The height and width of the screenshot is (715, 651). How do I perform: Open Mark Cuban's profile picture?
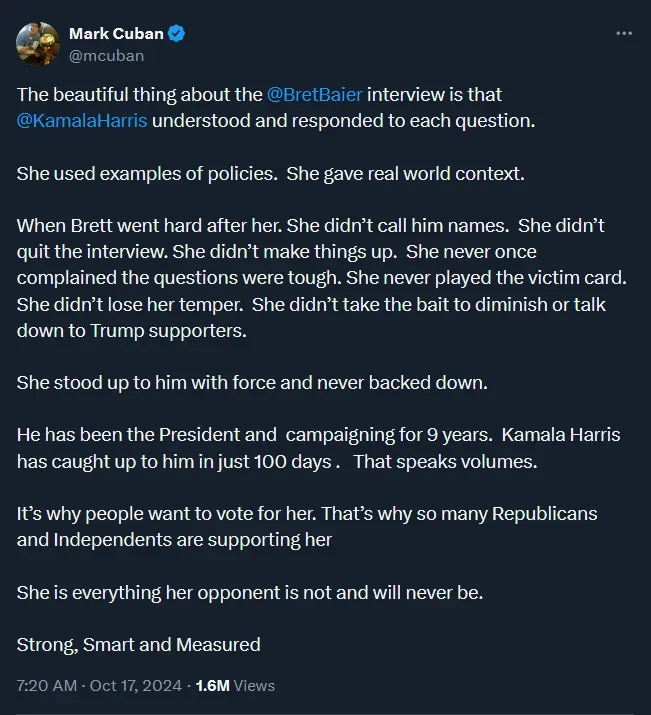[x=38, y=44]
